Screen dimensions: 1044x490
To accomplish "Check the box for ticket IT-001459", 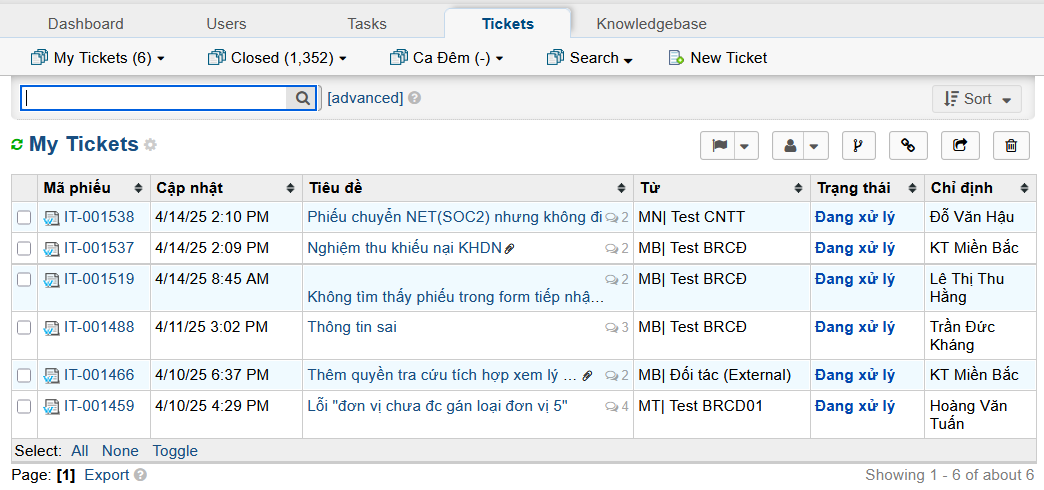I will click(x=25, y=406).
